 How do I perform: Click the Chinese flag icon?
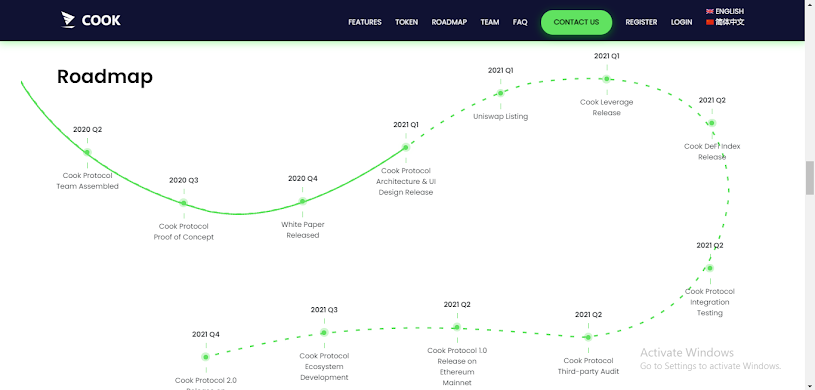[709, 22]
